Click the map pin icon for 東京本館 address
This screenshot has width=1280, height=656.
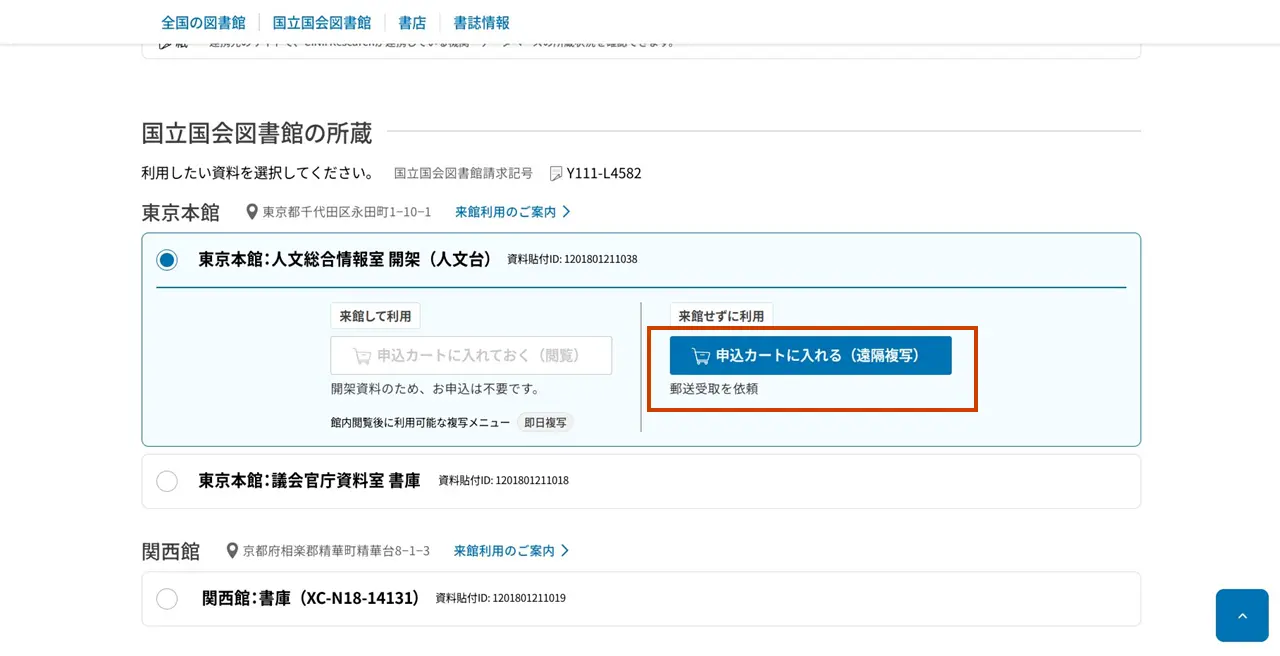(252, 212)
